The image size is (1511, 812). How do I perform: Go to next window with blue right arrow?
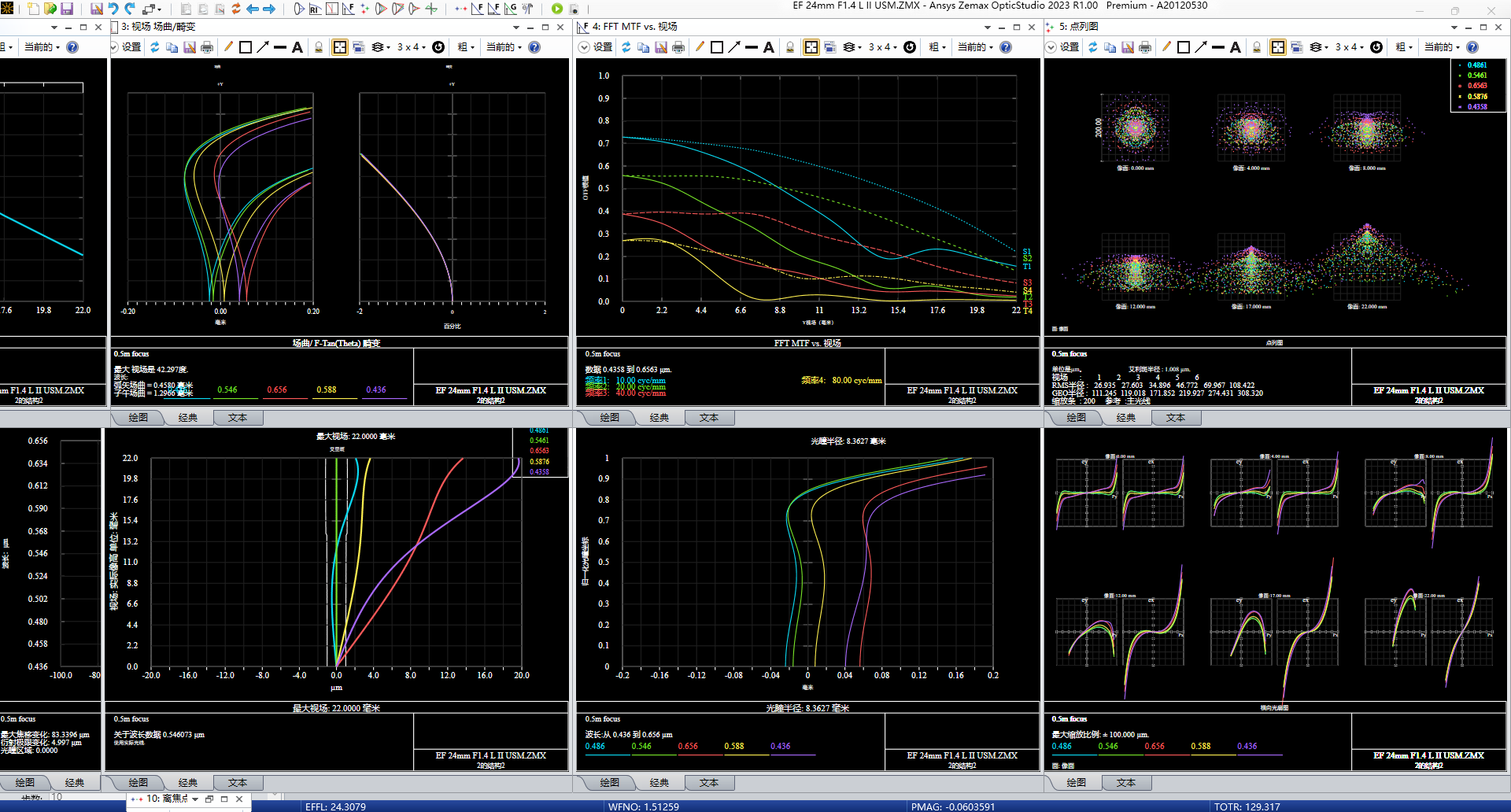[269, 9]
